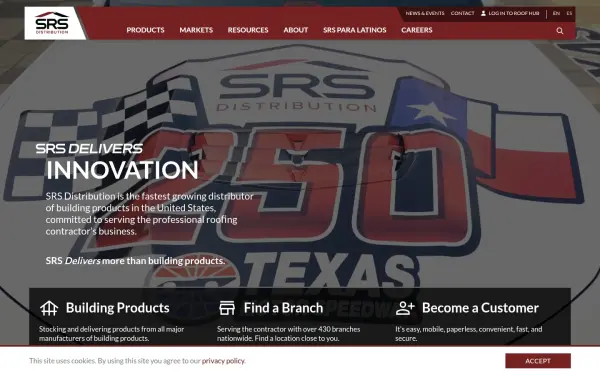Screen dimensions: 600x375
Task: Click the SRS Distribution logo
Action: pyautogui.click(x=52, y=23)
